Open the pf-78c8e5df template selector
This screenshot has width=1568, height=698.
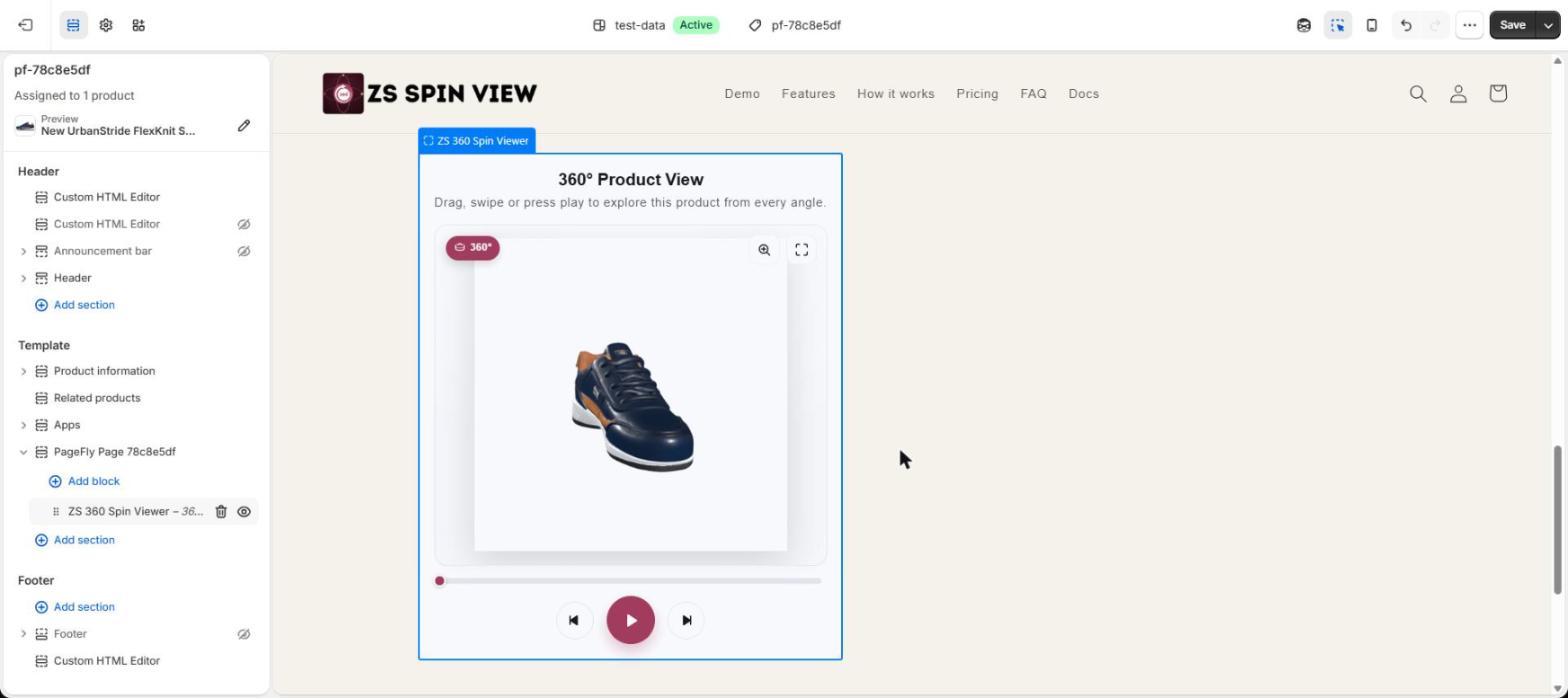(796, 25)
